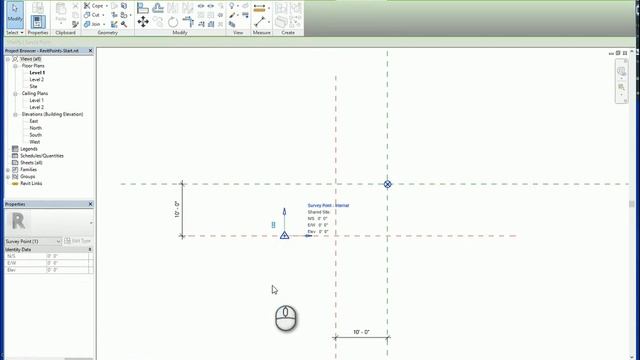
Task: Open the Join tool dropdown arrow
Action: (104, 24)
